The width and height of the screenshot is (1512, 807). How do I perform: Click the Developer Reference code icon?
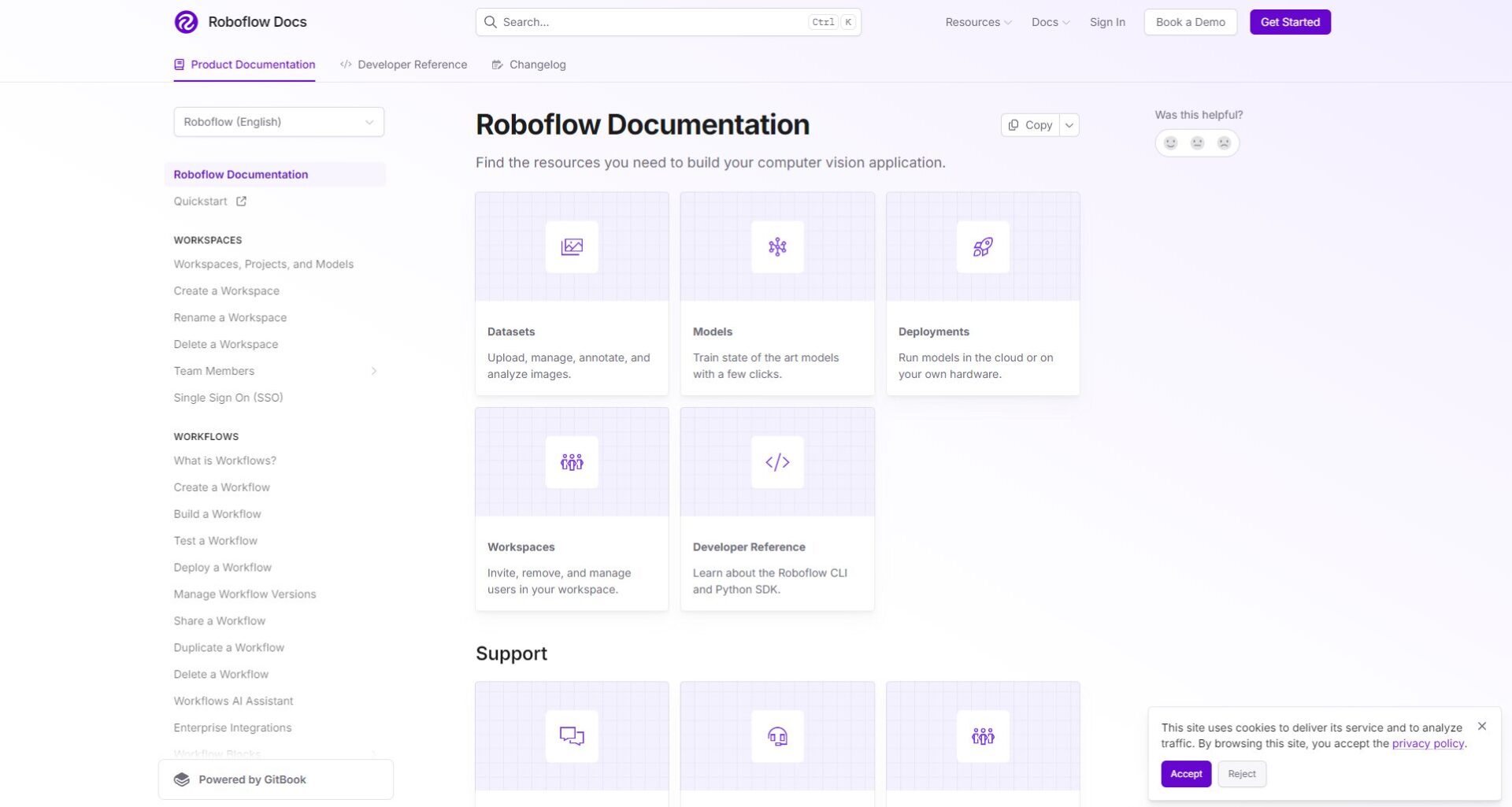tap(777, 462)
